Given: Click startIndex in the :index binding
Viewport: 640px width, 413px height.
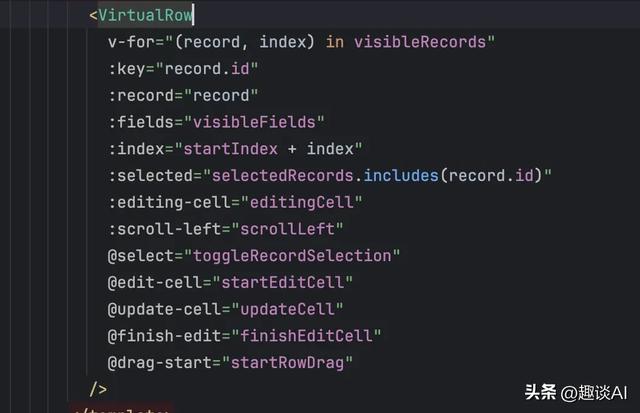Looking at the screenshot, I should 230,149.
